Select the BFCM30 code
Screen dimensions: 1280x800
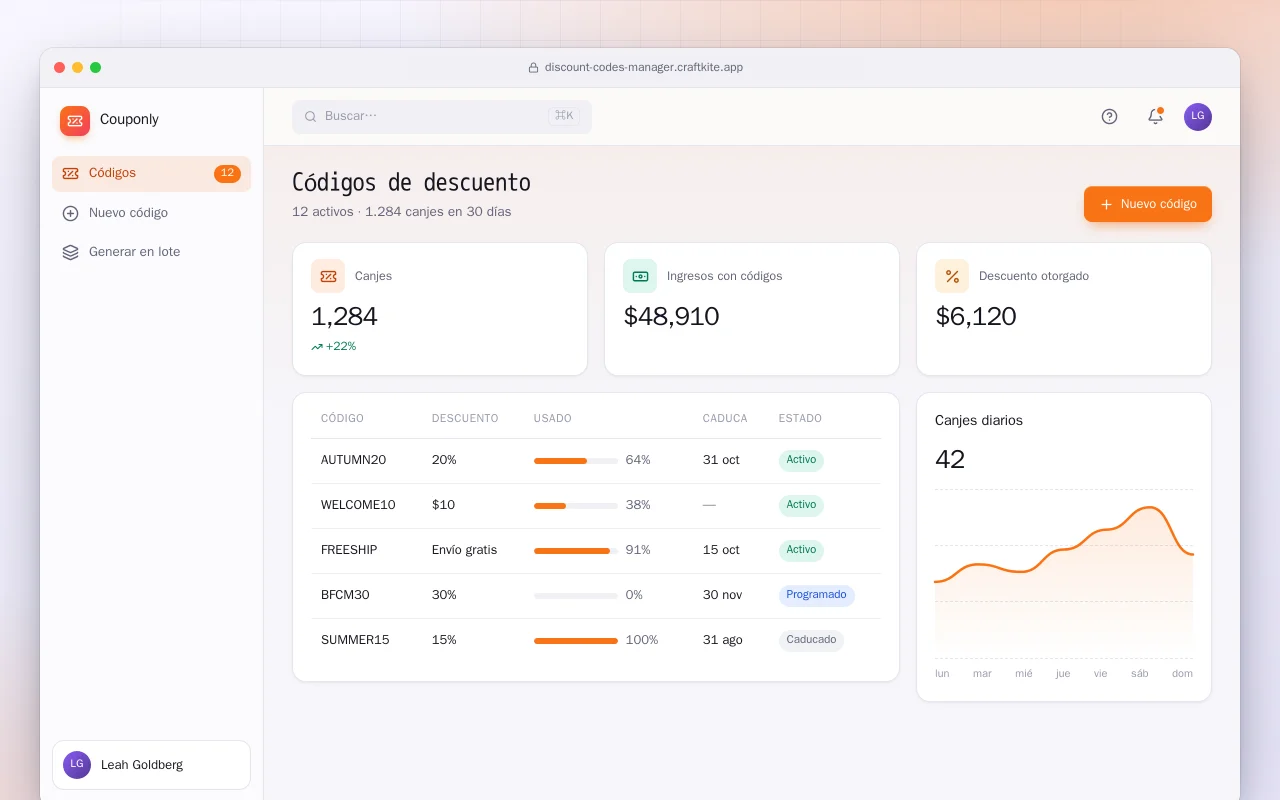coord(345,595)
